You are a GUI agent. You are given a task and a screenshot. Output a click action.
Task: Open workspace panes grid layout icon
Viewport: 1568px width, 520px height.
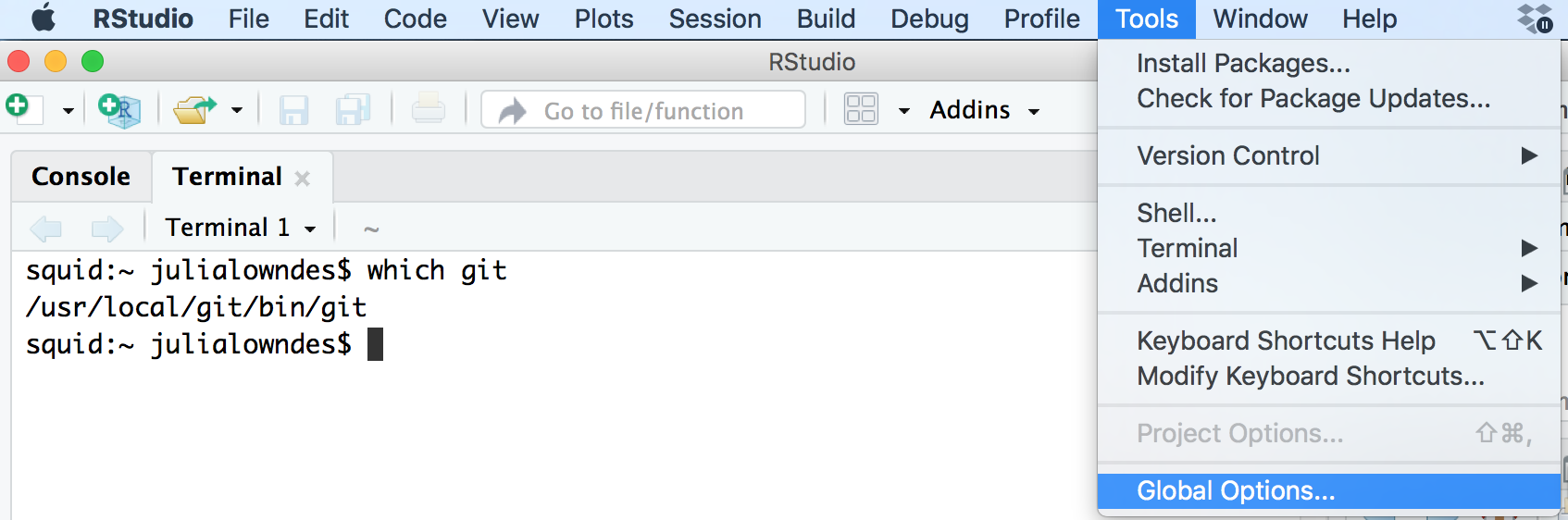(861, 109)
